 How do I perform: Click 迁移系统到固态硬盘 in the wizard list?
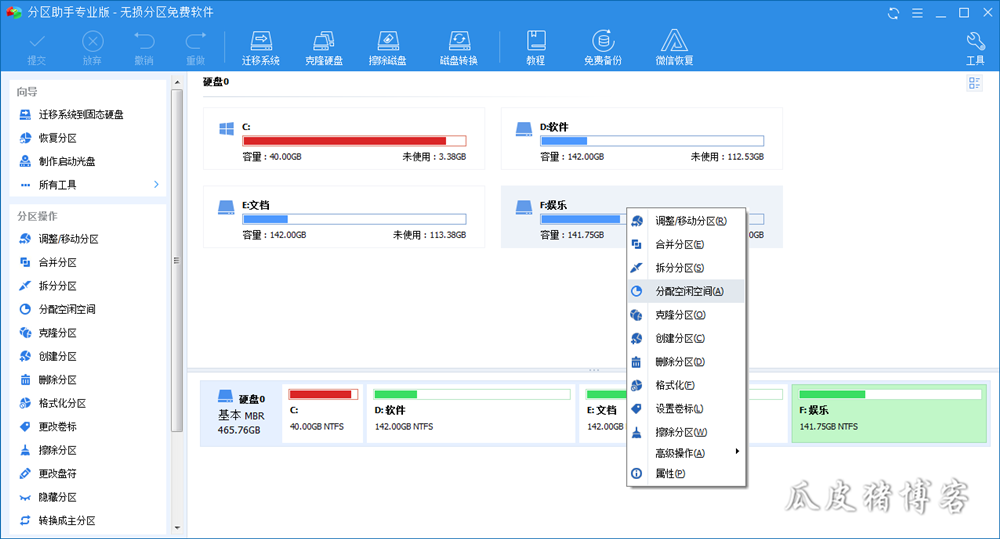click(x=81, y=115)
